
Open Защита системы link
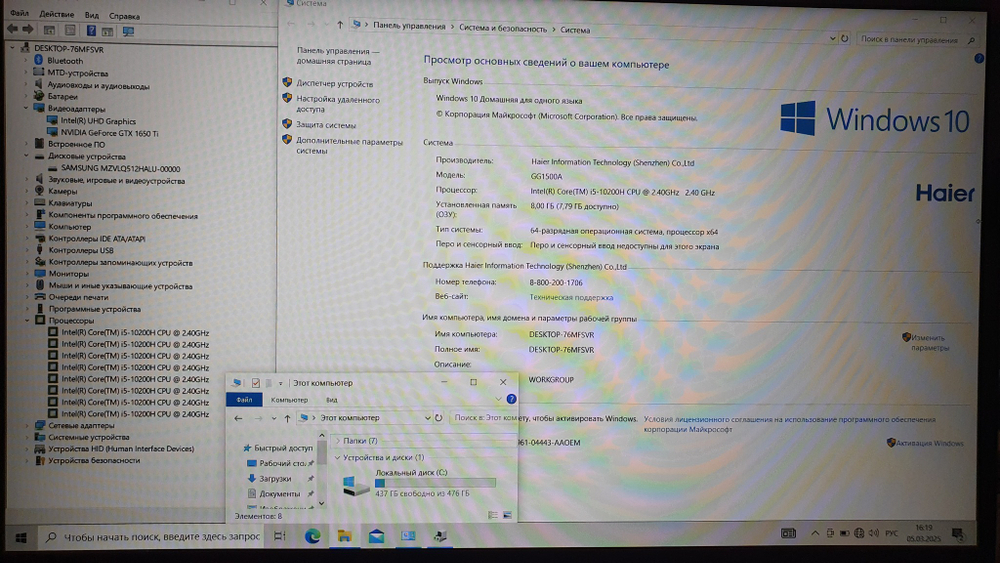[x=326, y=125]
